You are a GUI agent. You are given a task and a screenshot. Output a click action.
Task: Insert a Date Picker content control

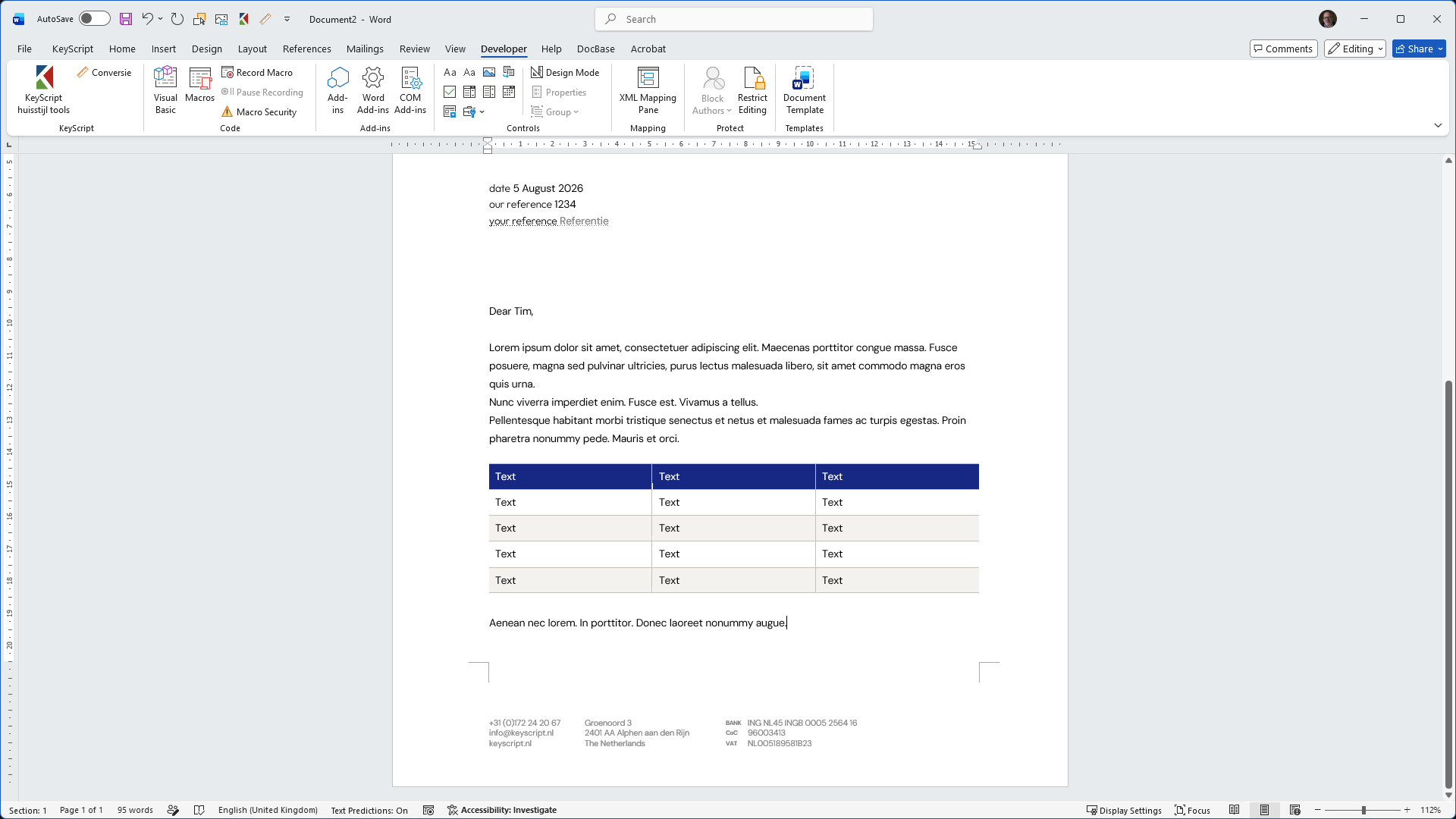tap(509, 92)
